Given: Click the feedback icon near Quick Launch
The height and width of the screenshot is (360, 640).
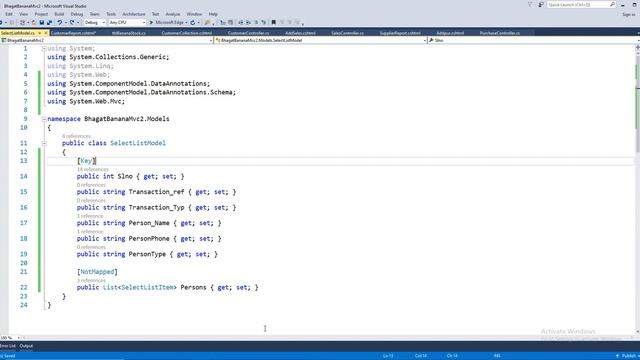Looking at the screenshot, I should (x=541, y=4).
